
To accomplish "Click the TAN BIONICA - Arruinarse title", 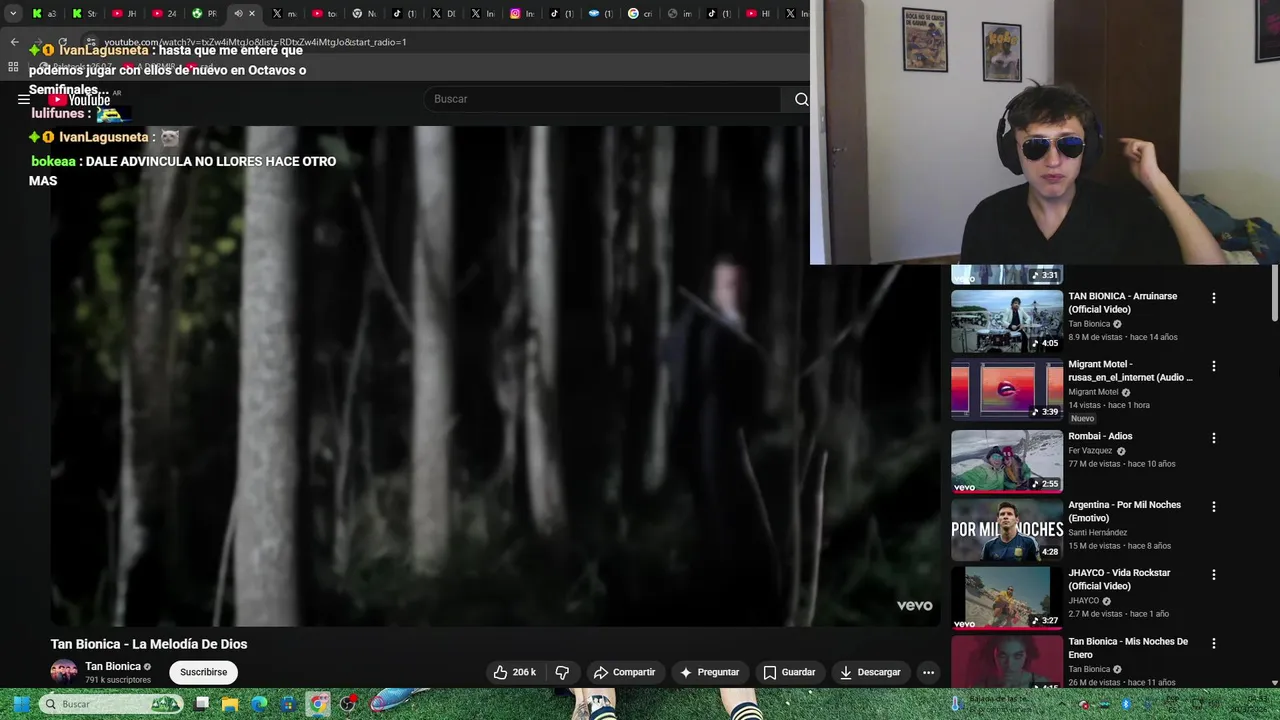I will (1123, 303).
